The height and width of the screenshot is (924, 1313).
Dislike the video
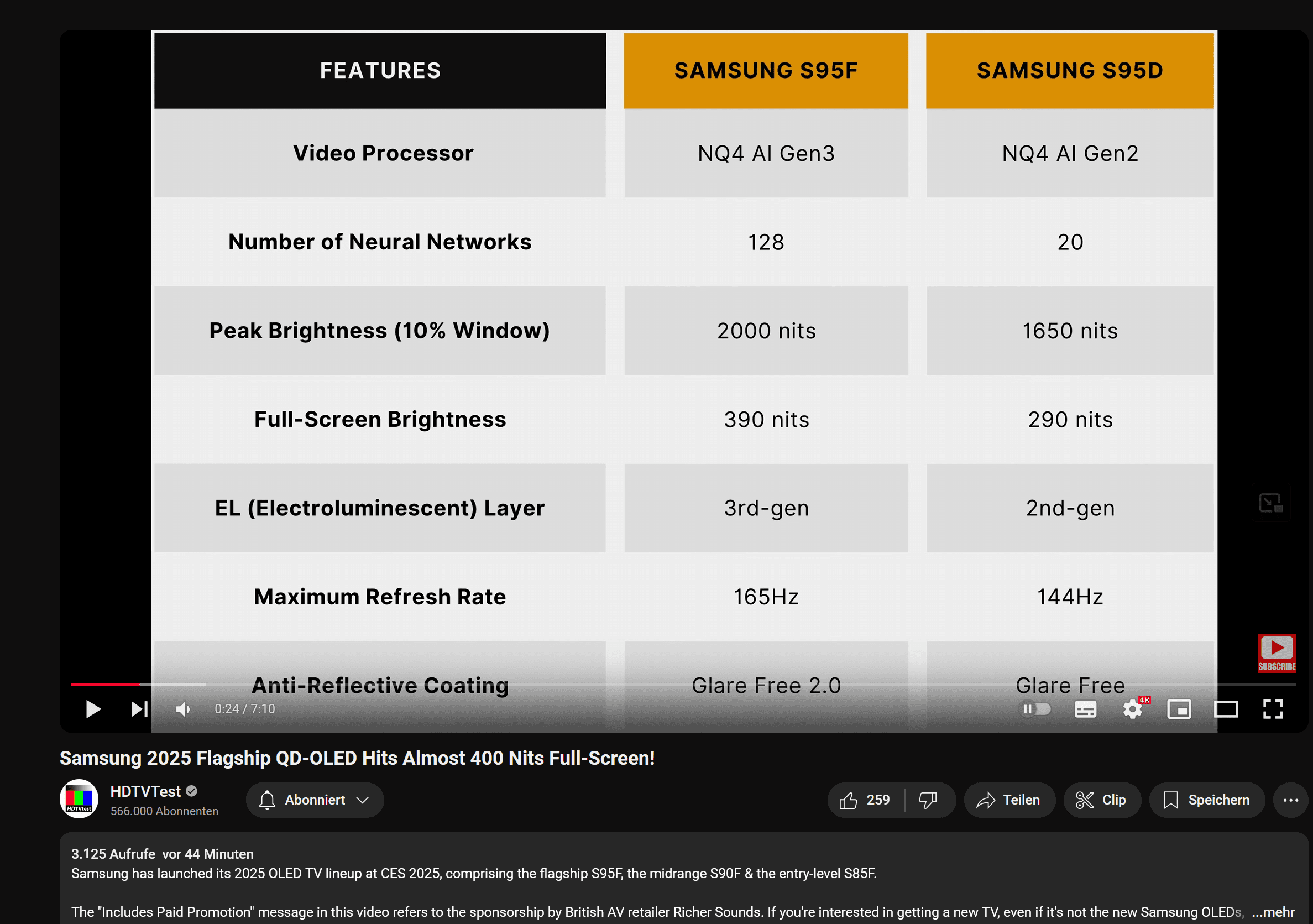928,800
